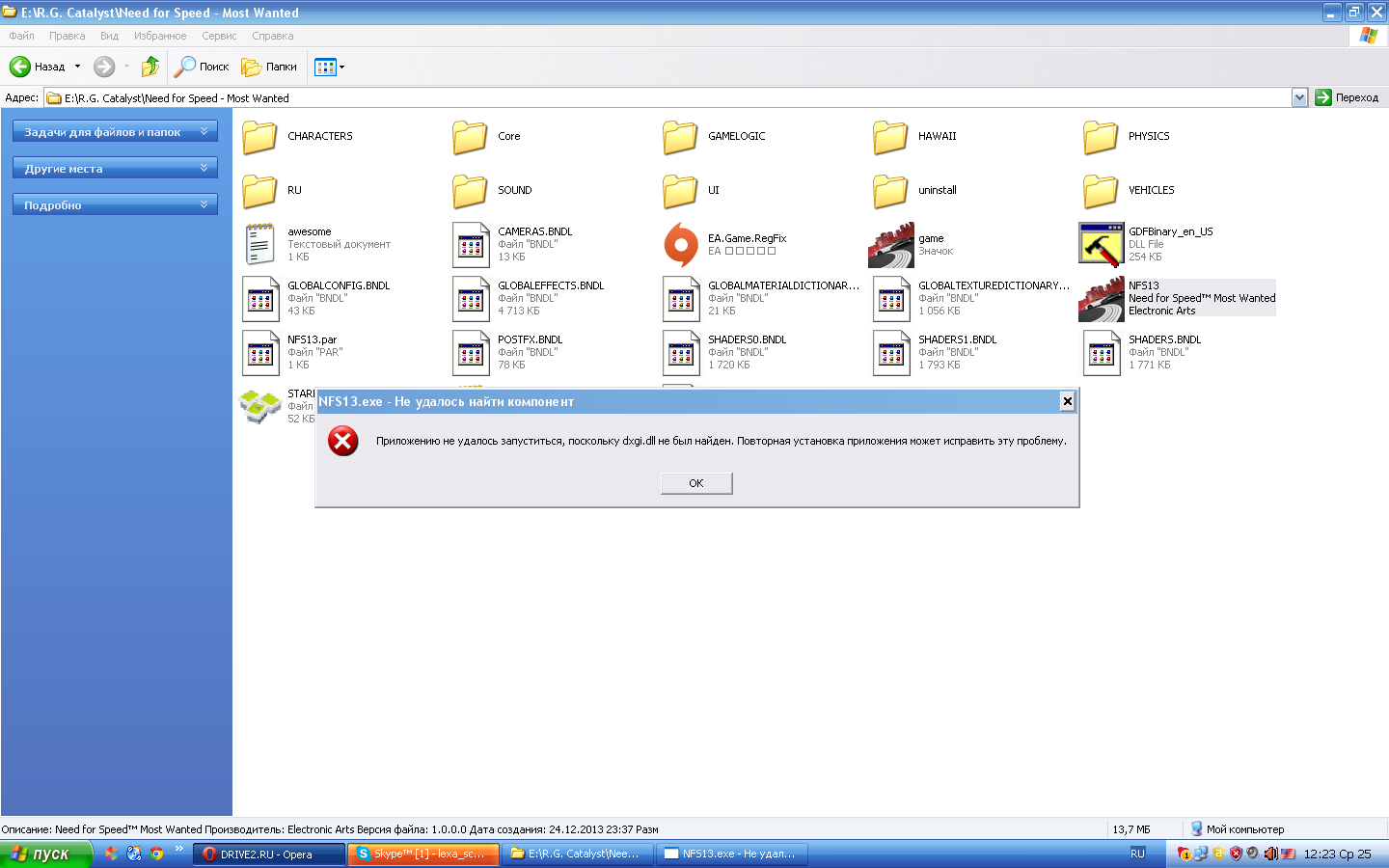Select the NFS13 Need for Speed executable icon
The height and width of the screenshot is (868, 1389).
click(1102, 299)
